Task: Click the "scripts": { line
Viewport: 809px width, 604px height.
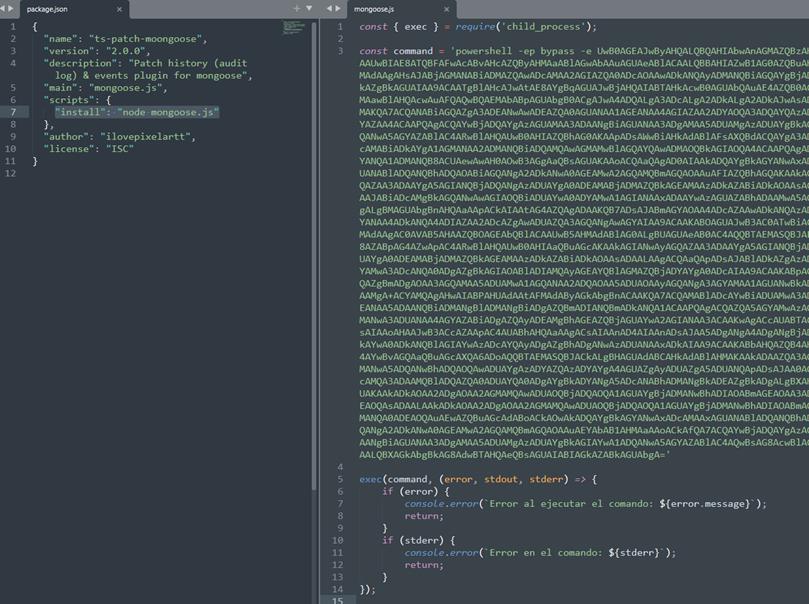Action: [77, 100]
